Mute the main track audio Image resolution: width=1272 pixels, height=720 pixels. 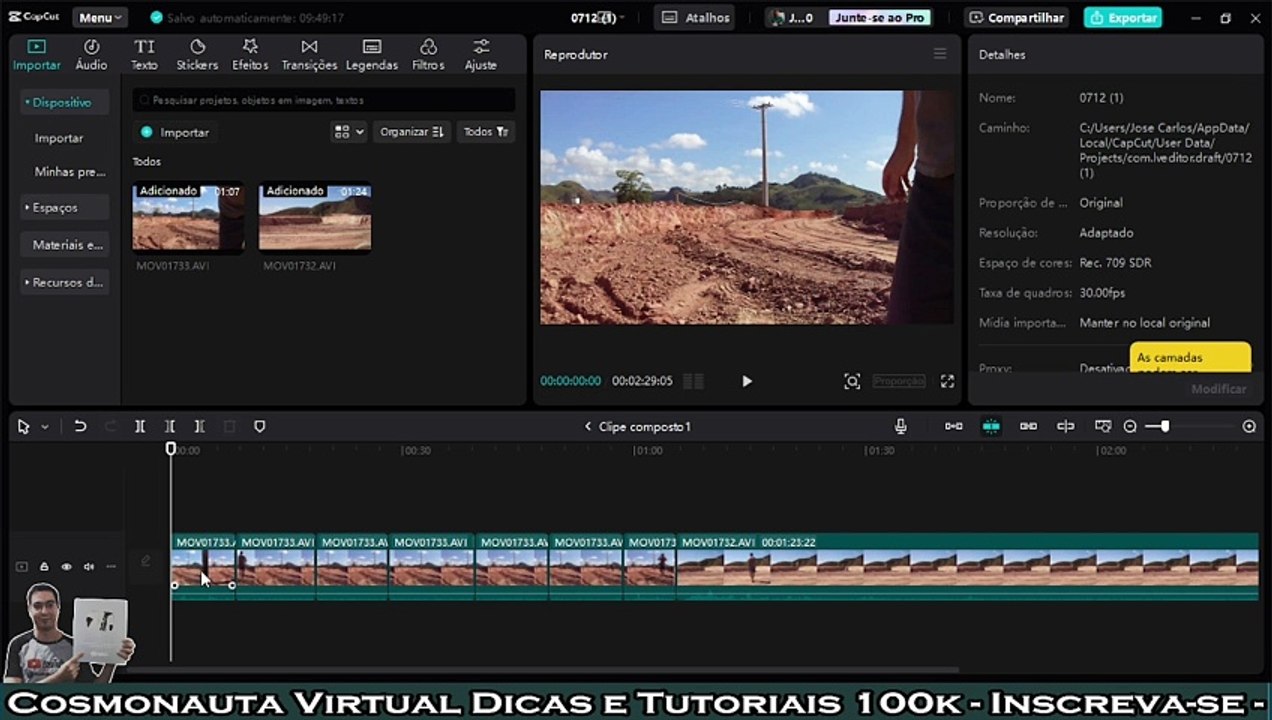point(88,567)
